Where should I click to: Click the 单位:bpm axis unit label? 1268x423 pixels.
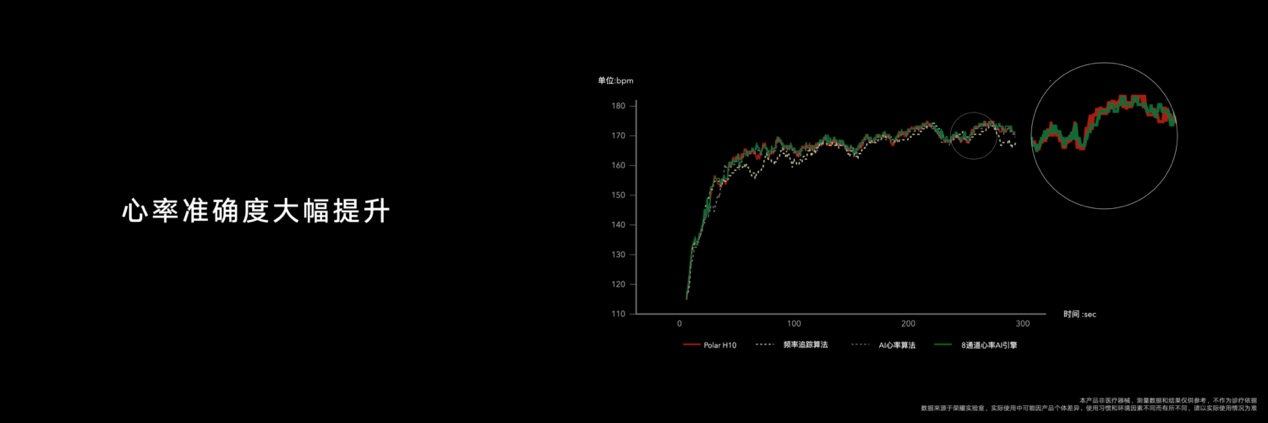(x=616, y=80)
